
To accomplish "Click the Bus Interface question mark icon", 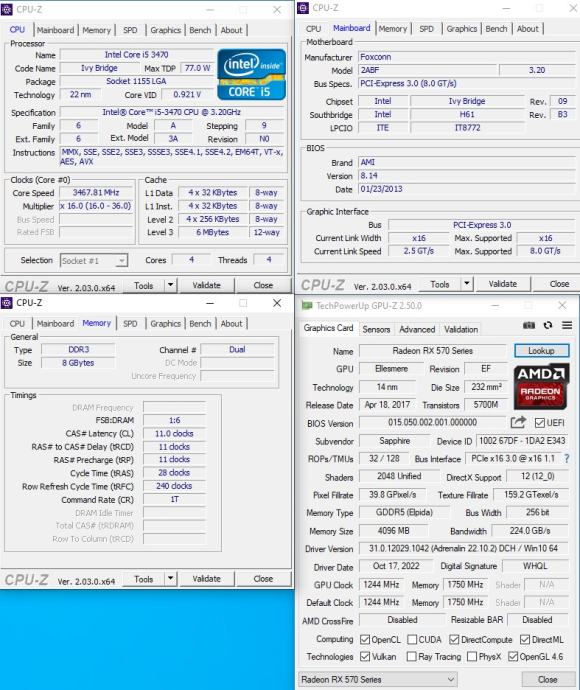I will 567,459.
